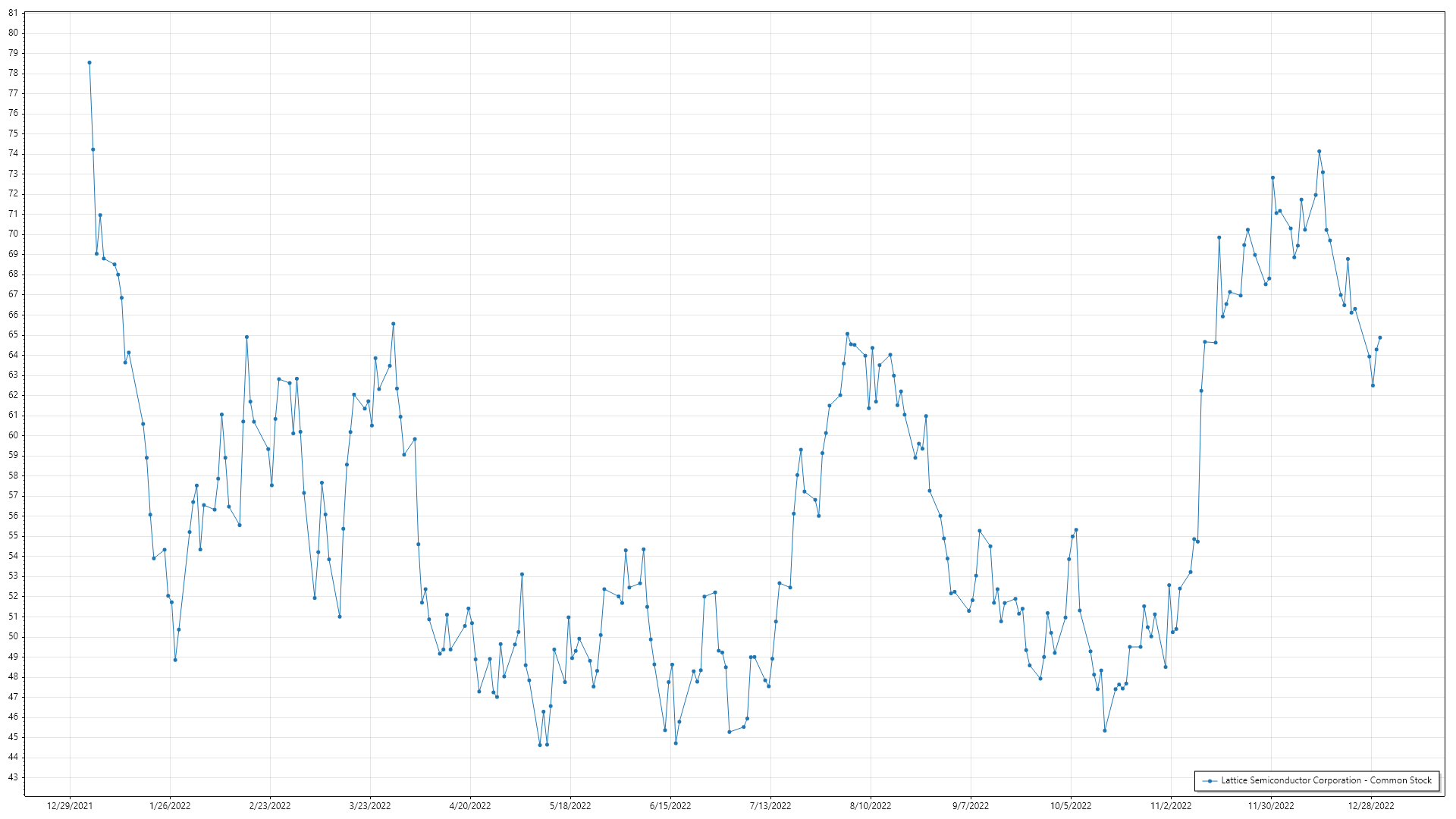
Task: Click the 12/28/2022 x-axis date label
Action: pos(1371,805)
